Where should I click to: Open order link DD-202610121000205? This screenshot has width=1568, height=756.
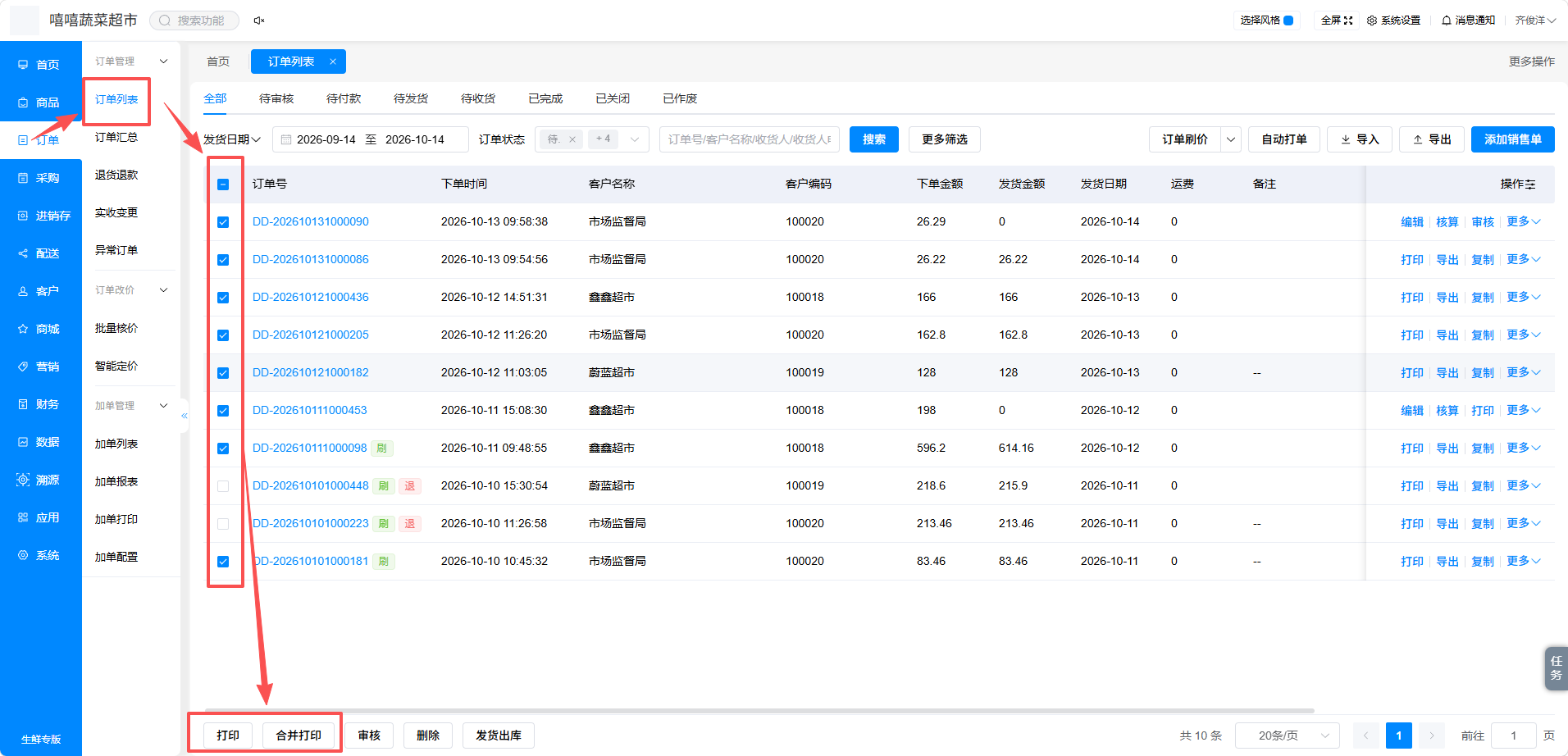coord(311,335)
